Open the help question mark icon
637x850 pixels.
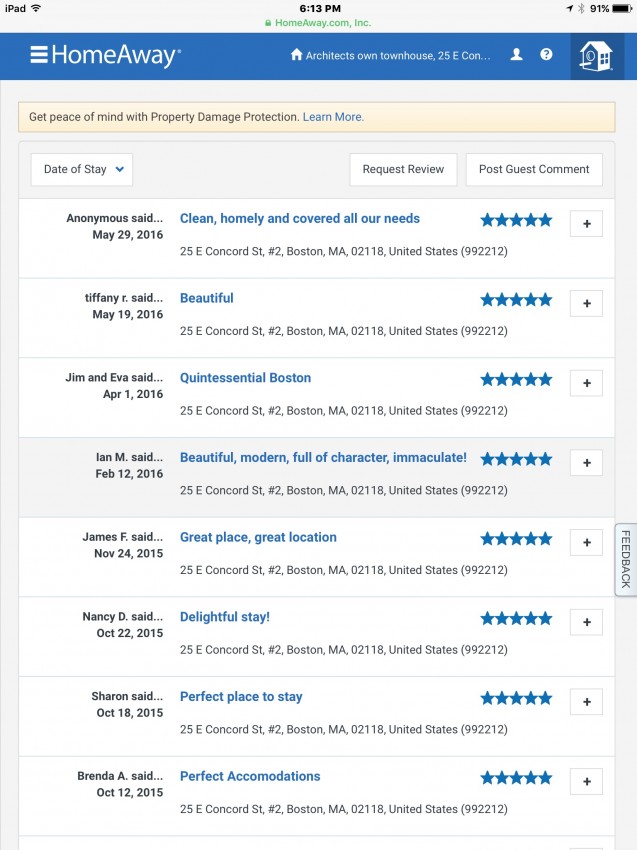coord(546,54)
